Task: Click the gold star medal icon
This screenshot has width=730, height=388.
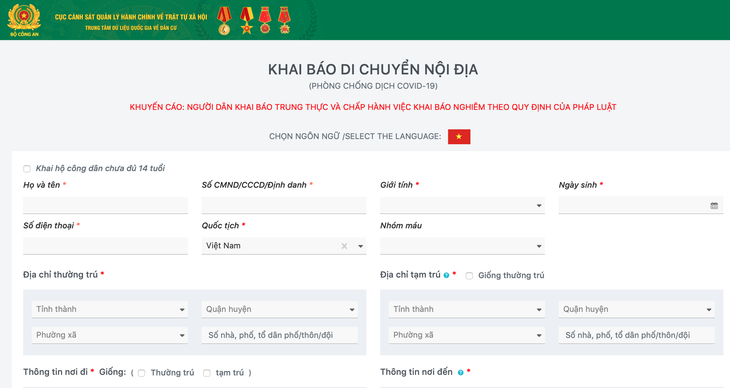Action: tap(246, 21)
